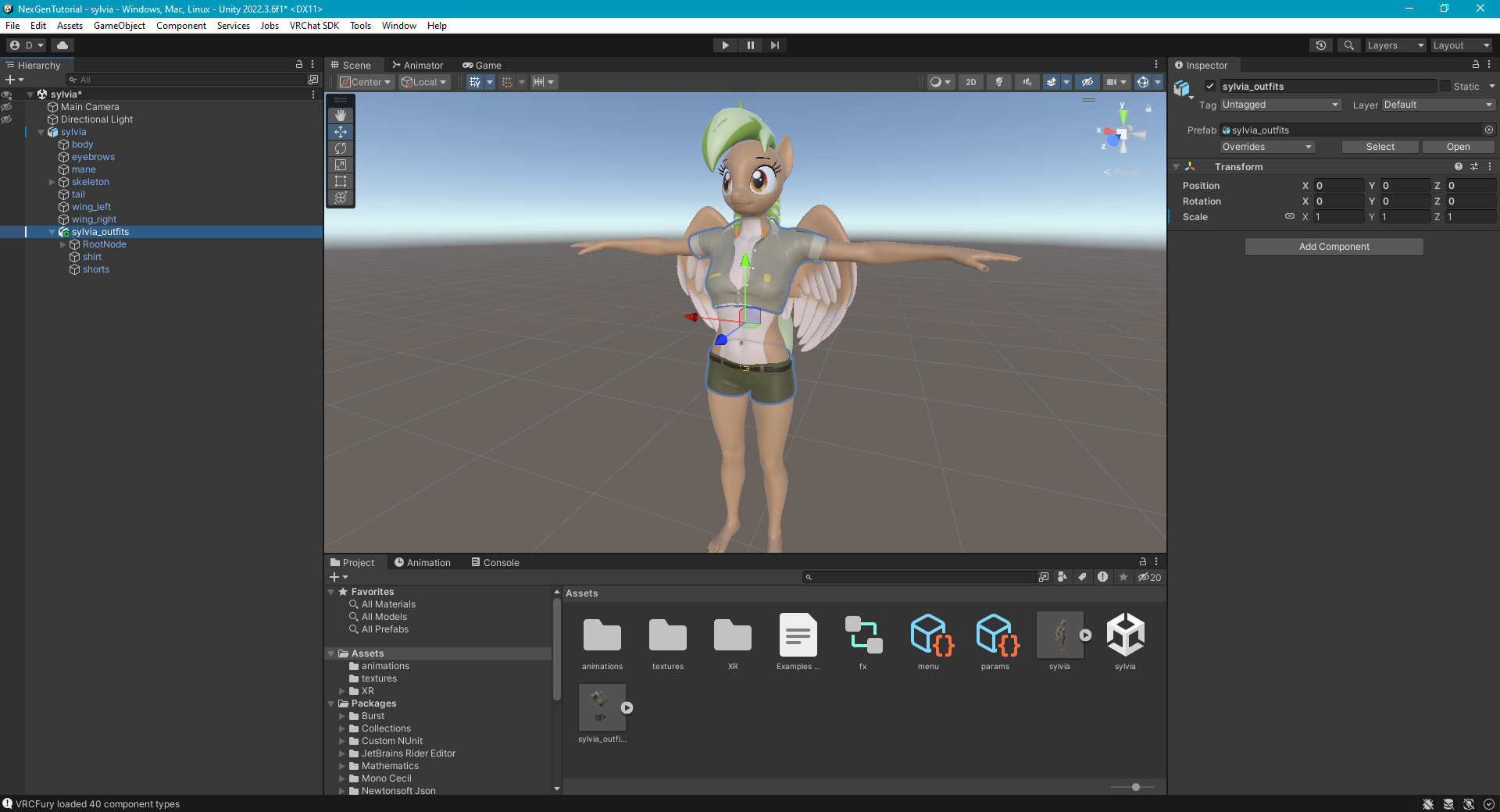Open Transform preset settings icon
The width and height of the screenshot is (1500, 812).
(1474, 166)
